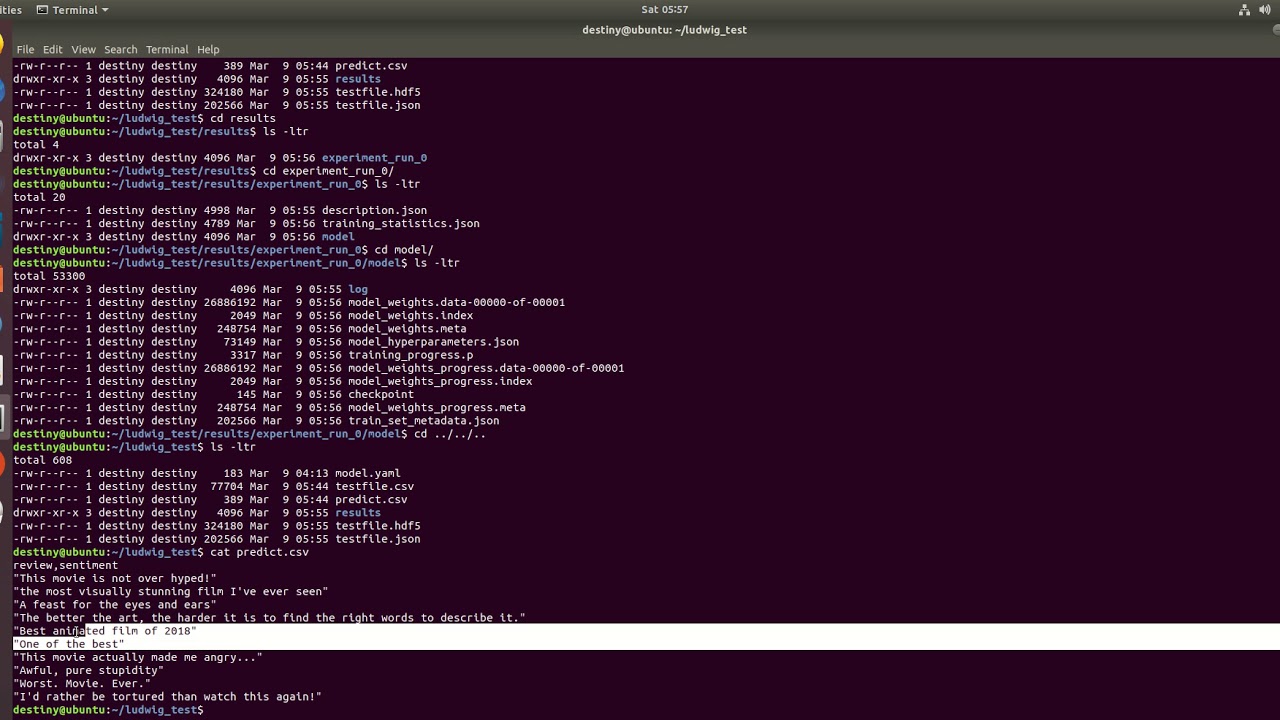The width and height of the screenshot is (1280, 720).
Task: Open the Edit menu
Action: (53, 49)
